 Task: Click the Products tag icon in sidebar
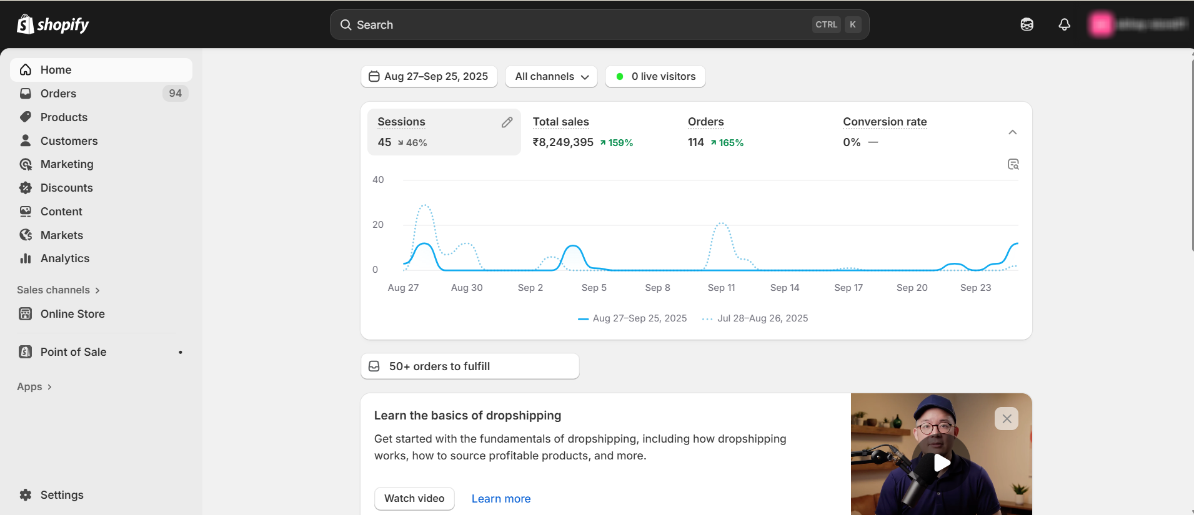[x=26, y=117]
